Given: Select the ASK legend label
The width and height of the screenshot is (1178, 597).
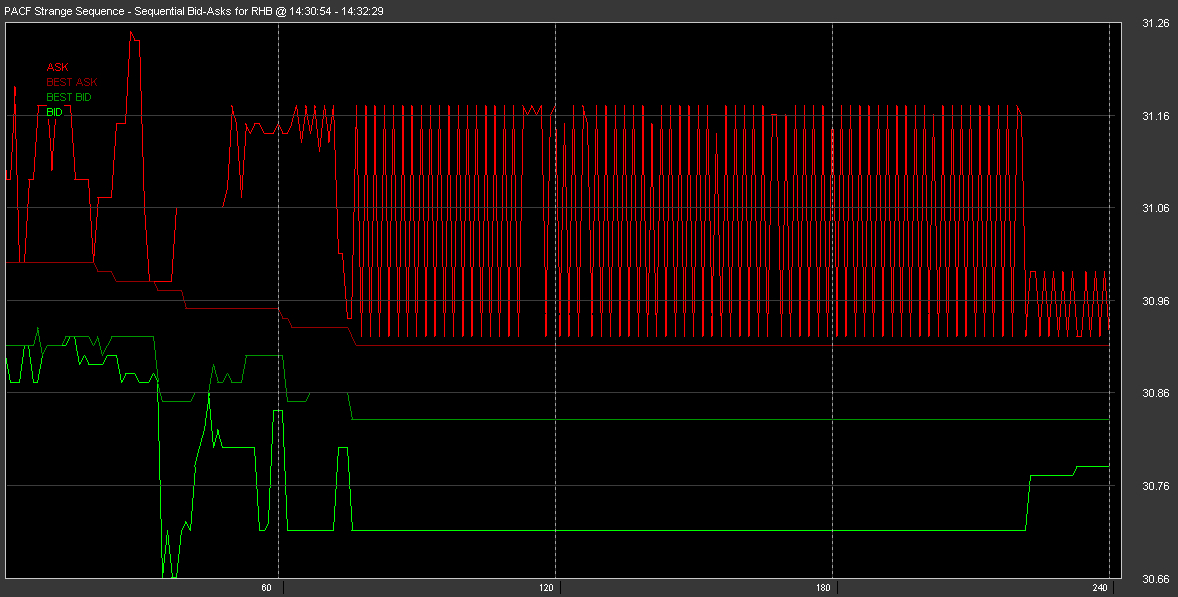Looking at the screenshot, I should click(57, 68).
